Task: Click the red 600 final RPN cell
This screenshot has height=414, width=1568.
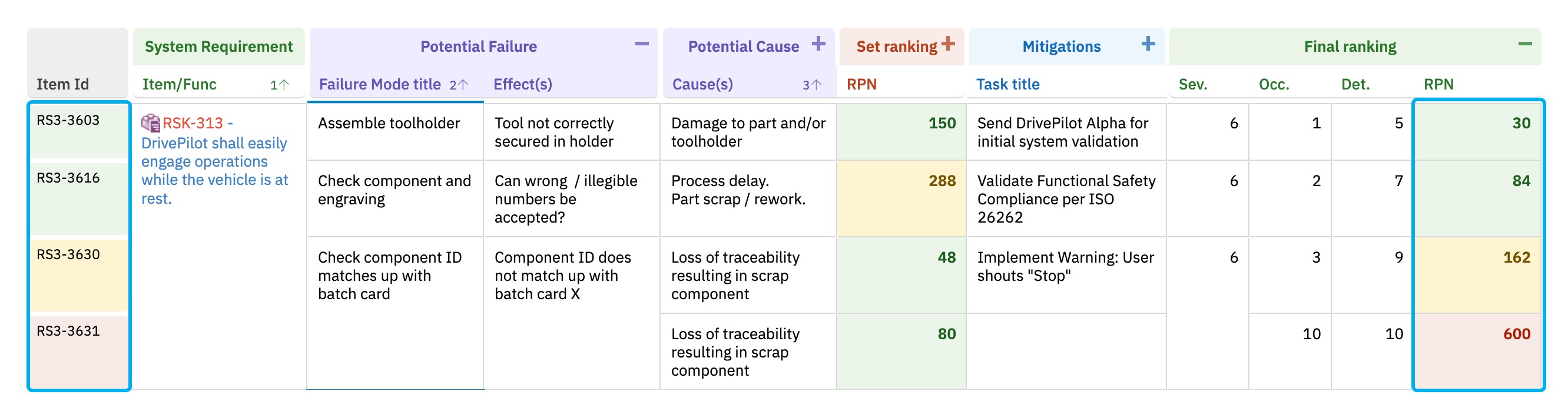Action: click(1477, 352)
